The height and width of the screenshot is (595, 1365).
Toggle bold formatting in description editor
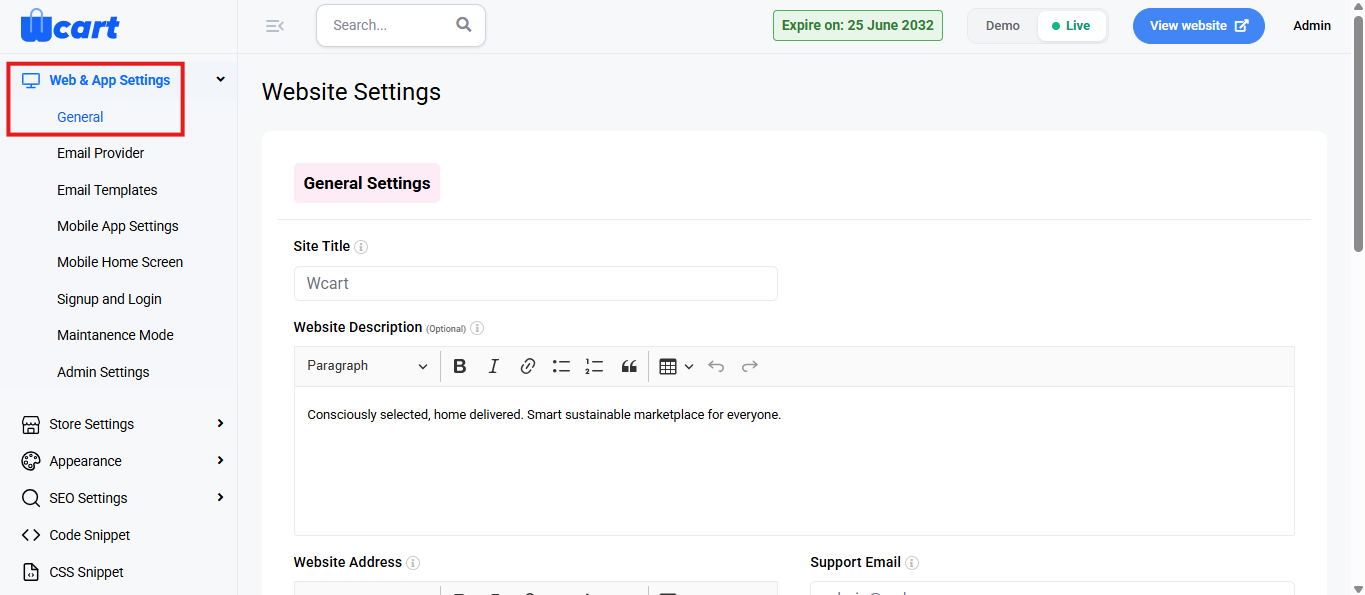[x=460, y=366]
